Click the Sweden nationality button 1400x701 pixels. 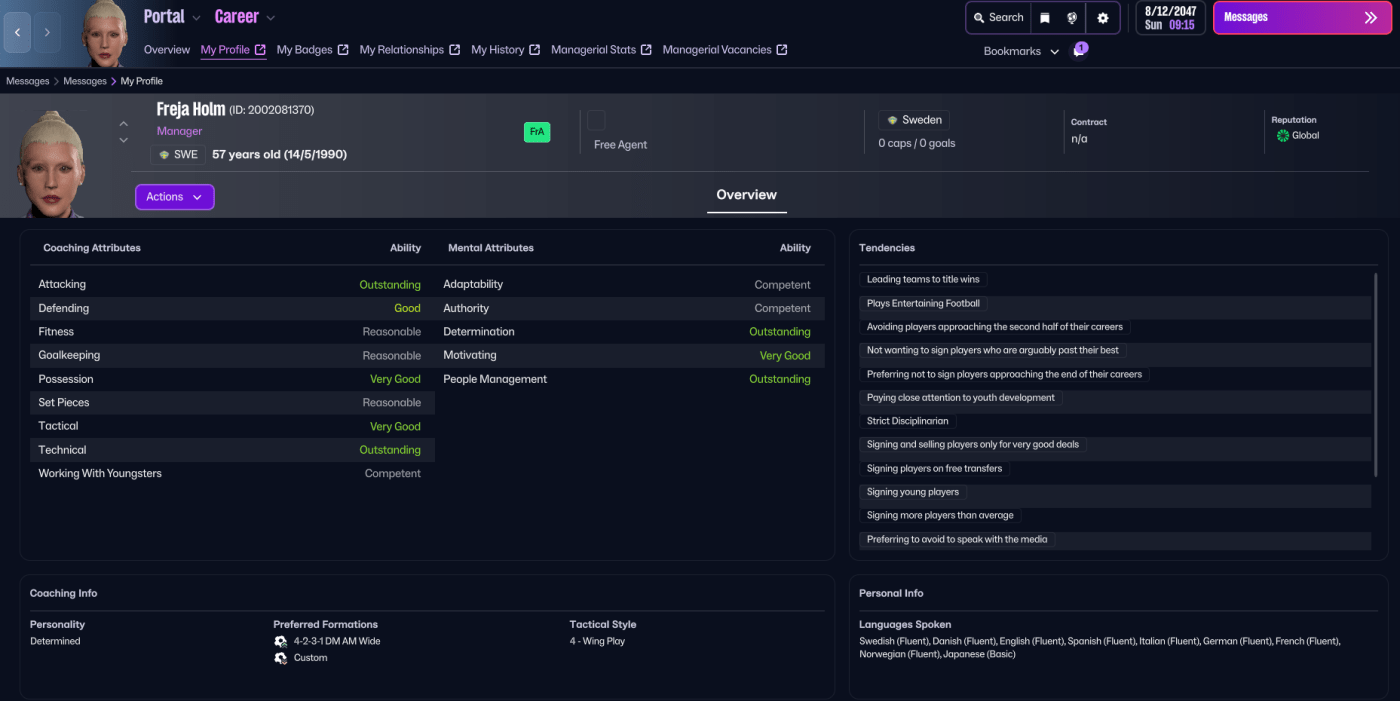(913, 120)
